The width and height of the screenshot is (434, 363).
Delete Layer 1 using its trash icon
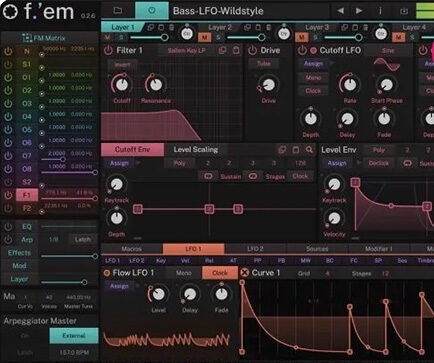pos(171,27)
